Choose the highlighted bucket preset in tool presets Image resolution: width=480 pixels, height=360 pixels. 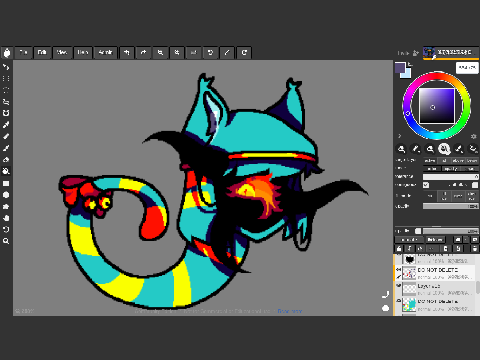click(x=444, y=149)
